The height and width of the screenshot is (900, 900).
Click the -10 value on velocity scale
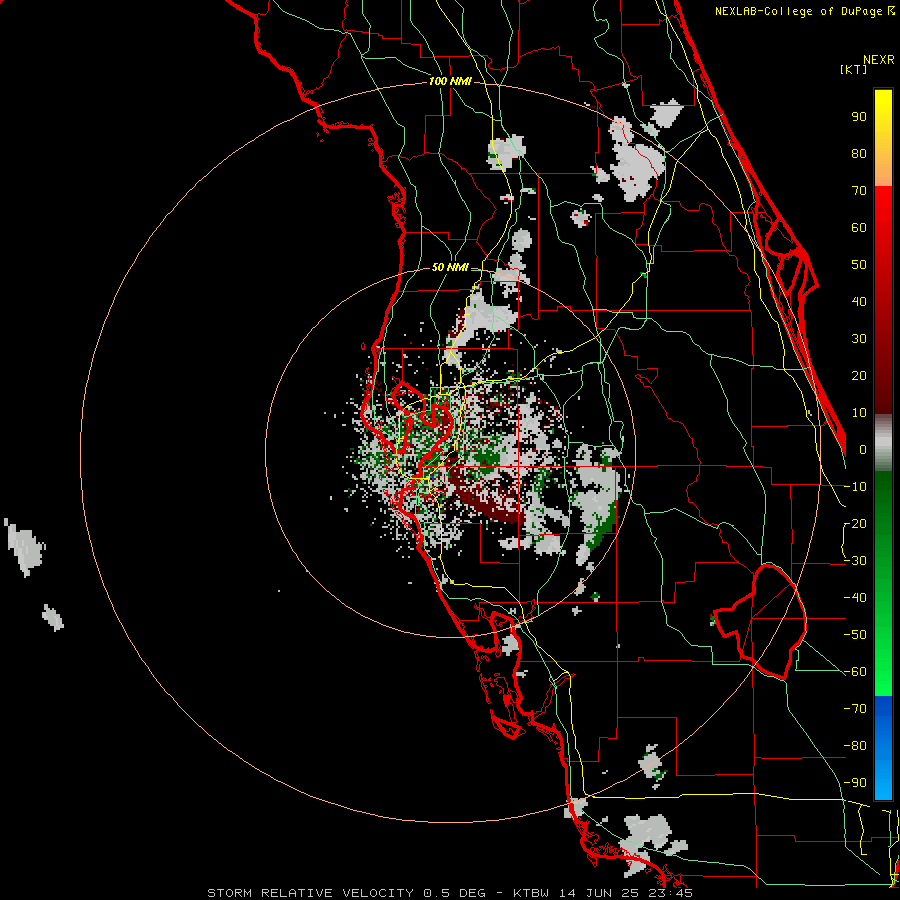855,487
